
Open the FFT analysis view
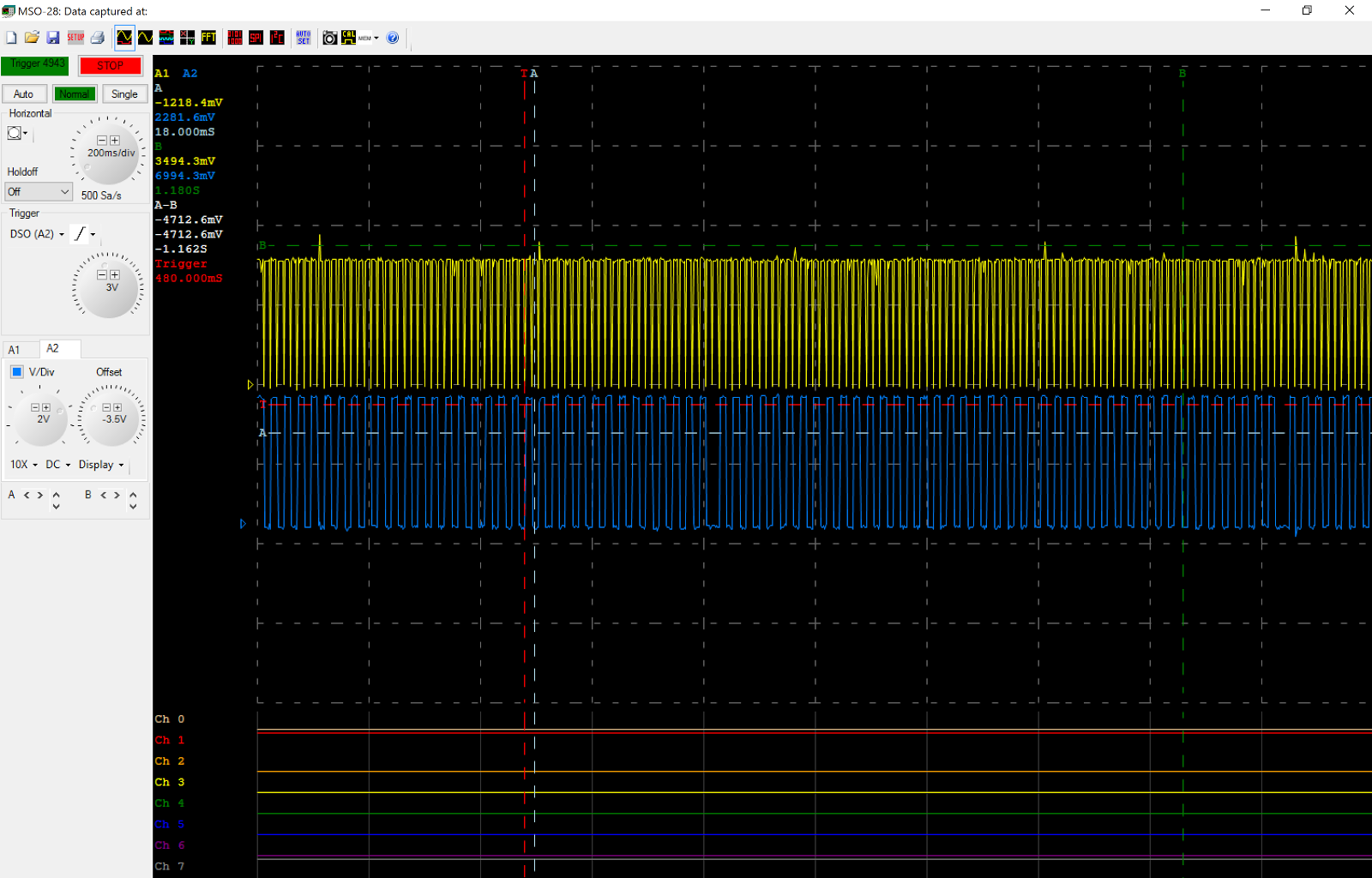208,37
